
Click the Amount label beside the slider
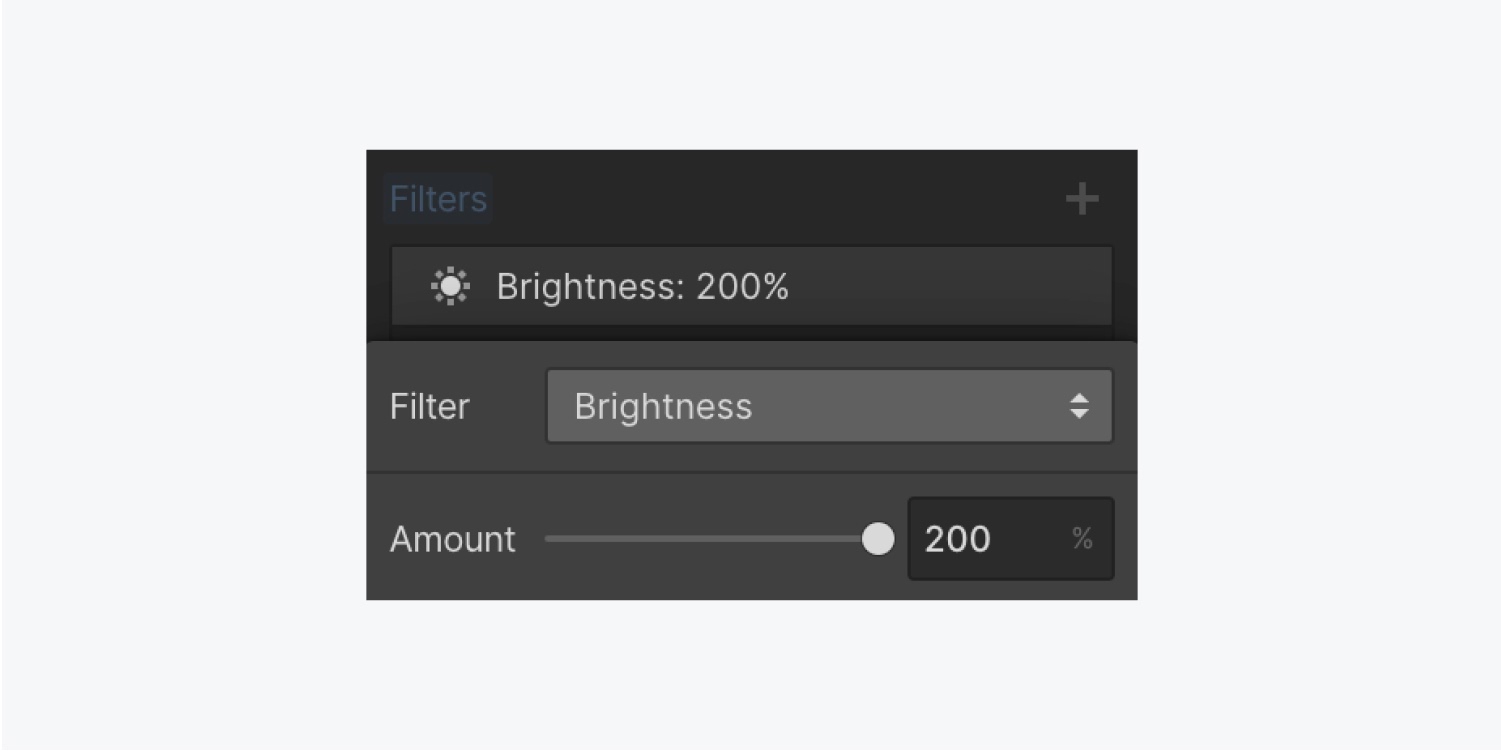point(453,539)
